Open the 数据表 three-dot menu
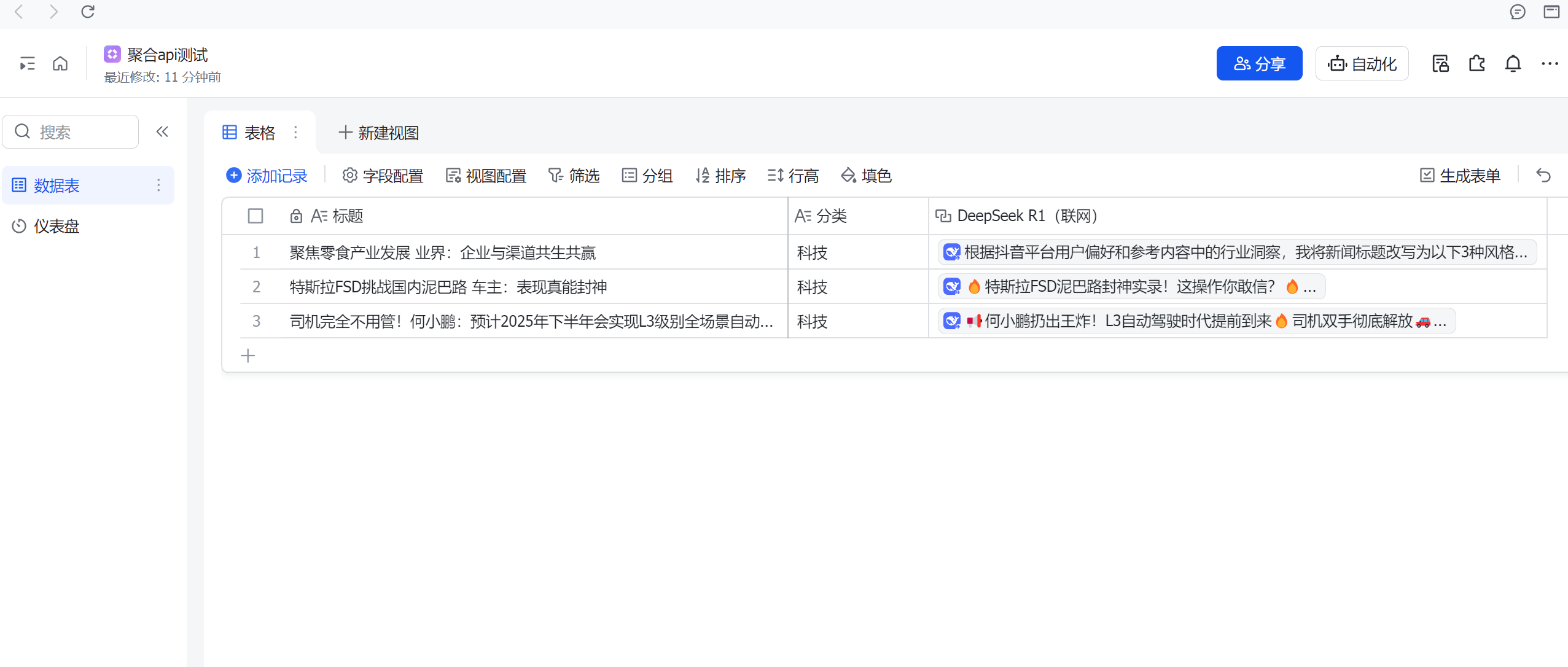 158,185
